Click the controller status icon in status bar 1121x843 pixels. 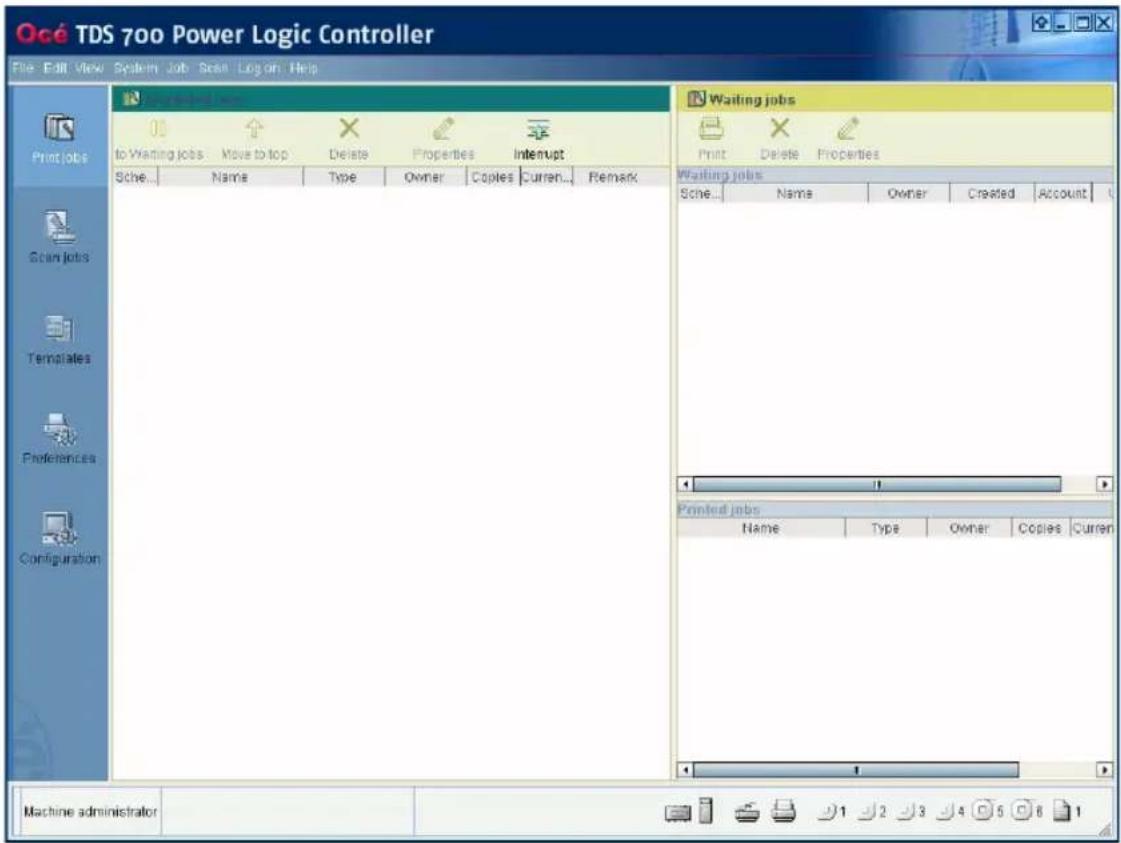(678, 812)
